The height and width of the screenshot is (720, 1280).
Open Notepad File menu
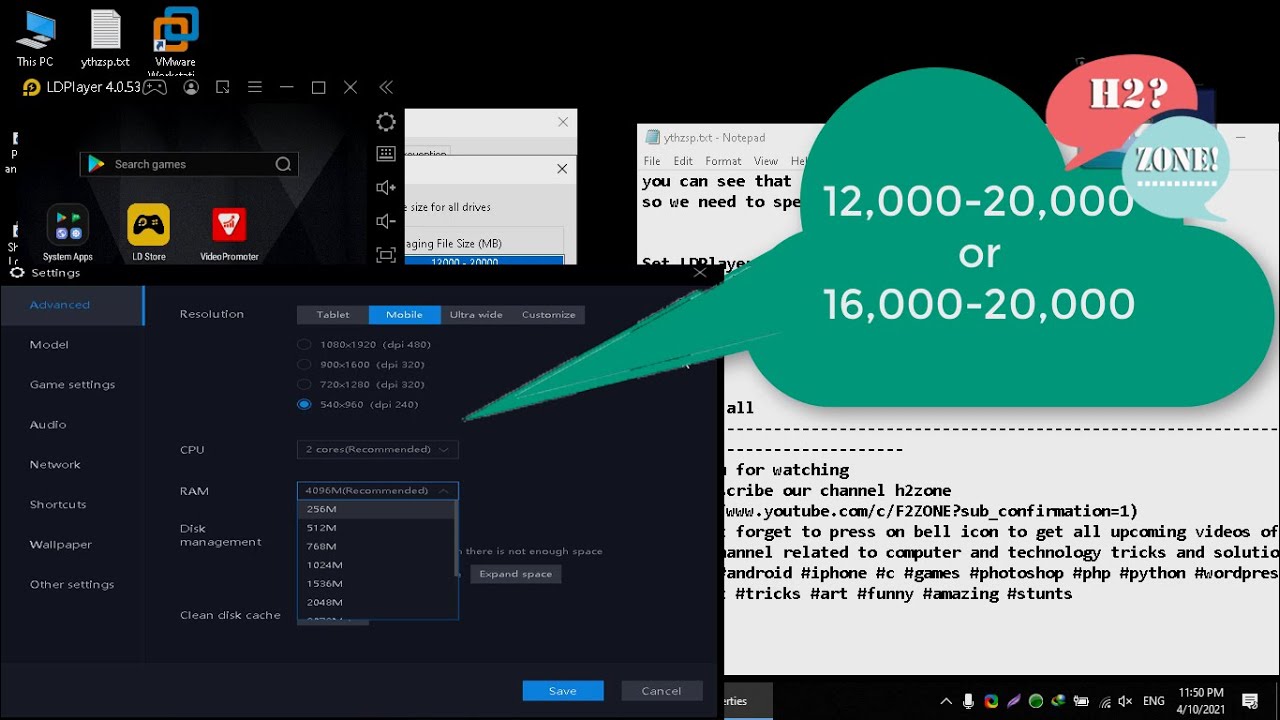tap(652, 161)
